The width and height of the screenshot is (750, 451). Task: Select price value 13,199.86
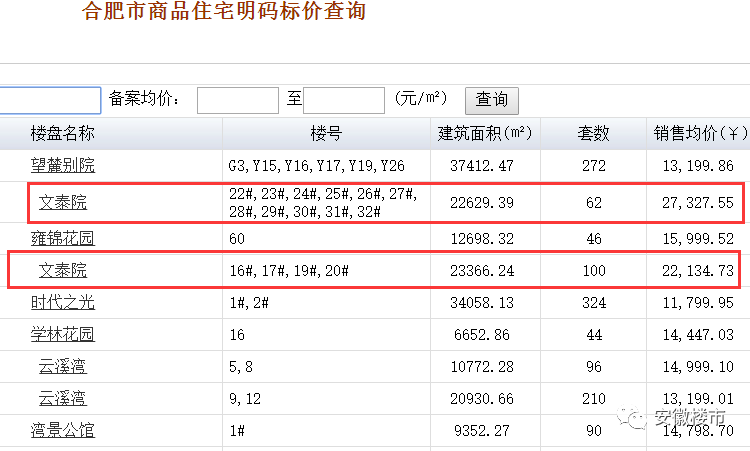point(698,166)
